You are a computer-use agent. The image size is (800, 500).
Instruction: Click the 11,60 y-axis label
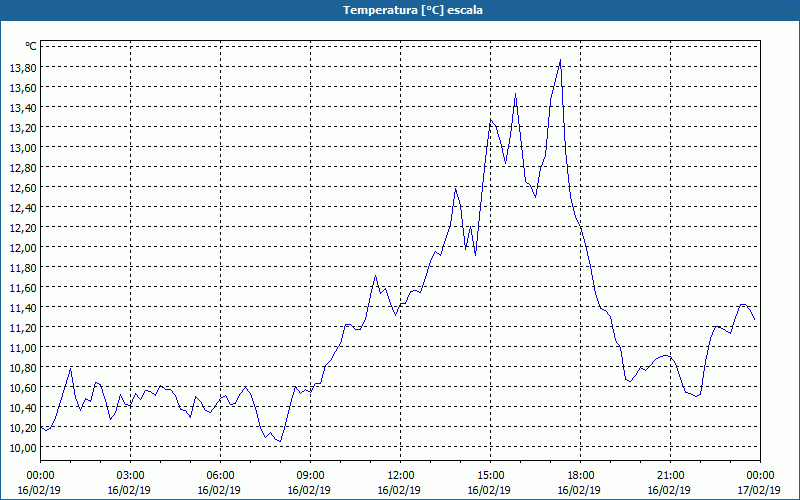coord(23,287)
